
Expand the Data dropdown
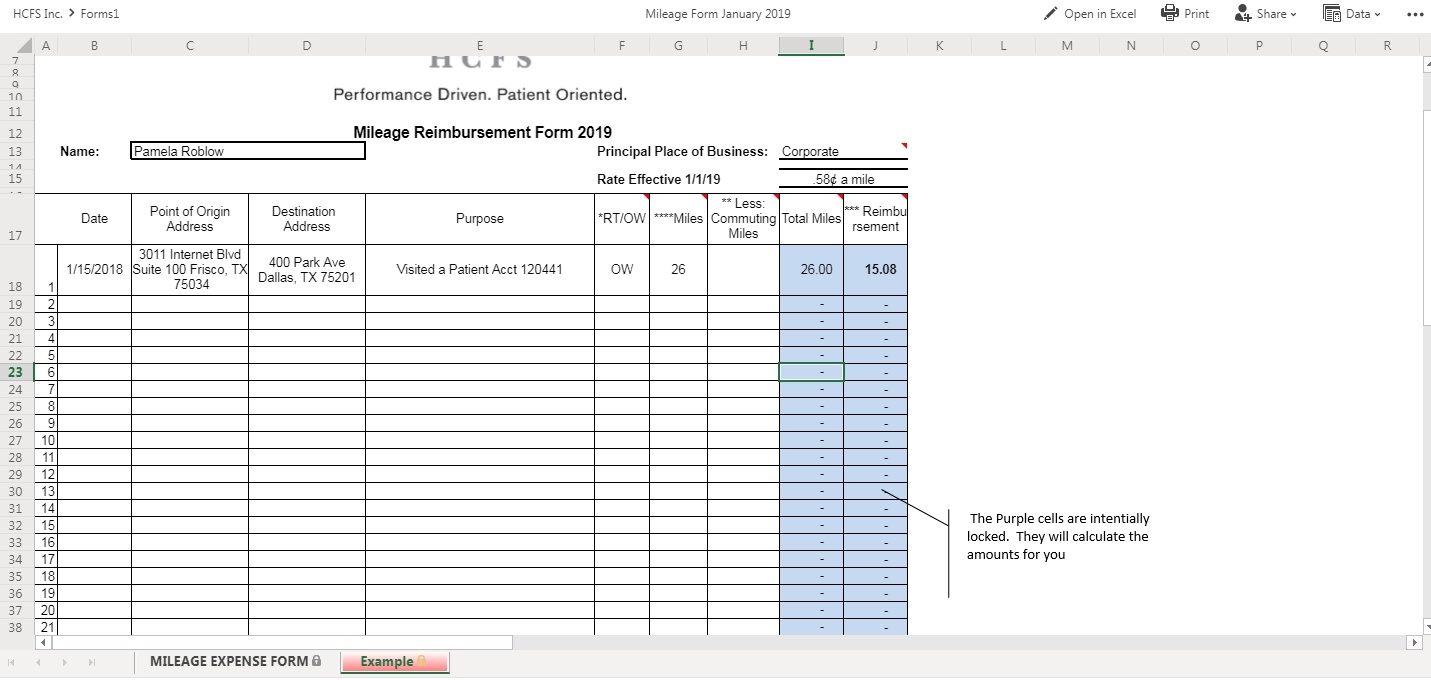[1377, 14]
